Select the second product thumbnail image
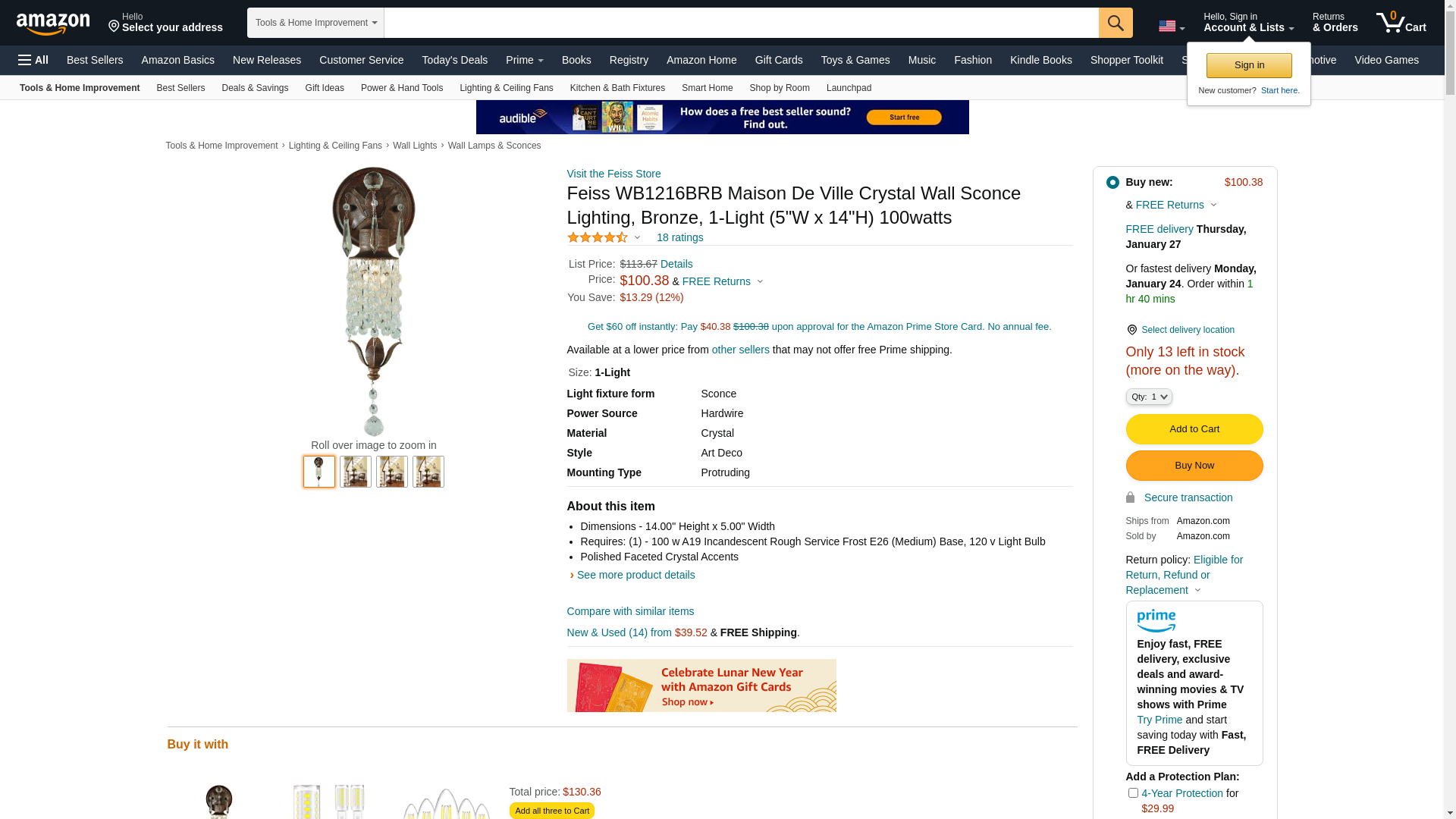Viewport: 1456px width, 819px height. click(x=356, y=472)
